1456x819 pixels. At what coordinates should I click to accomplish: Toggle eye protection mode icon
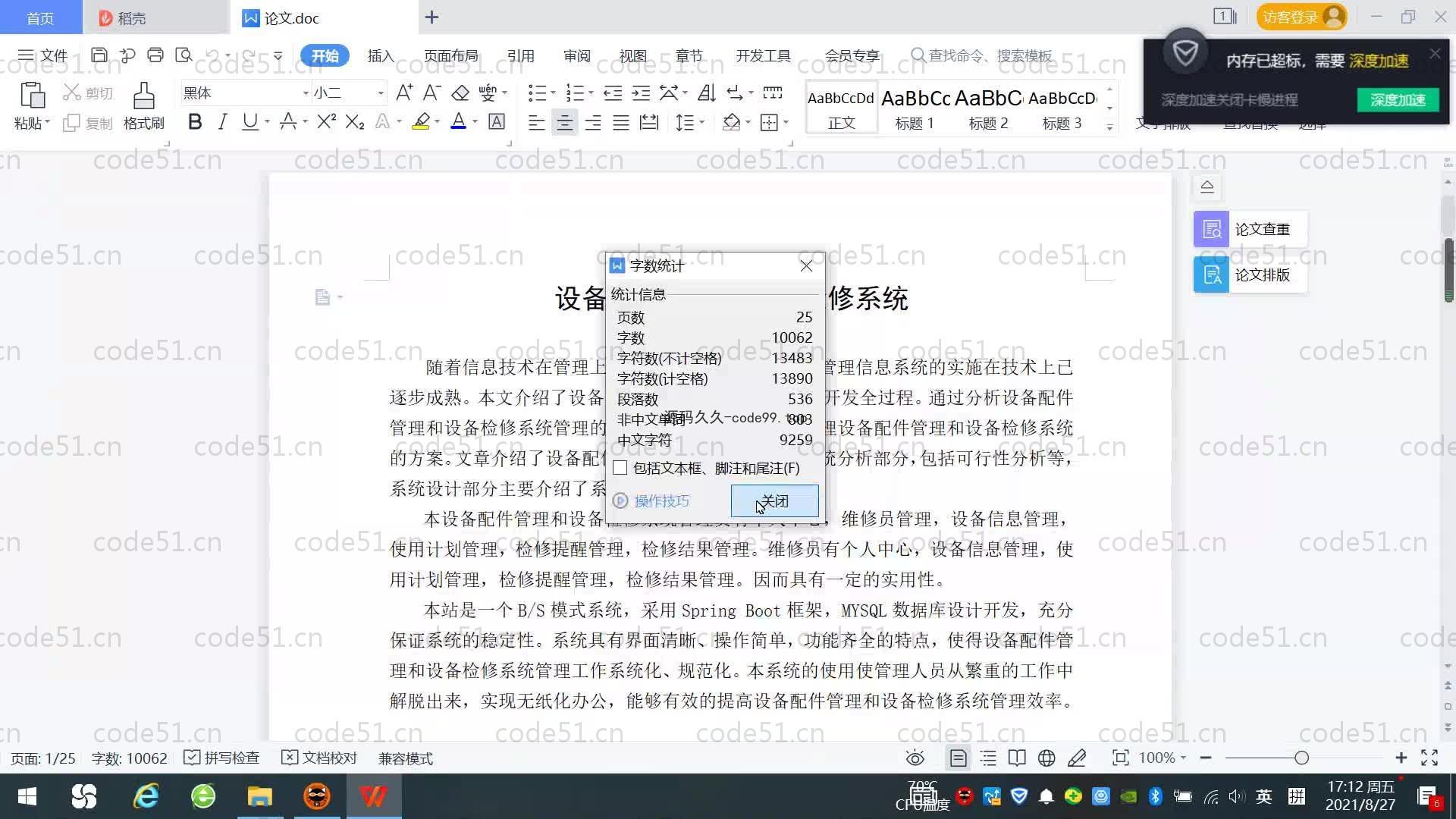[915, 758]
